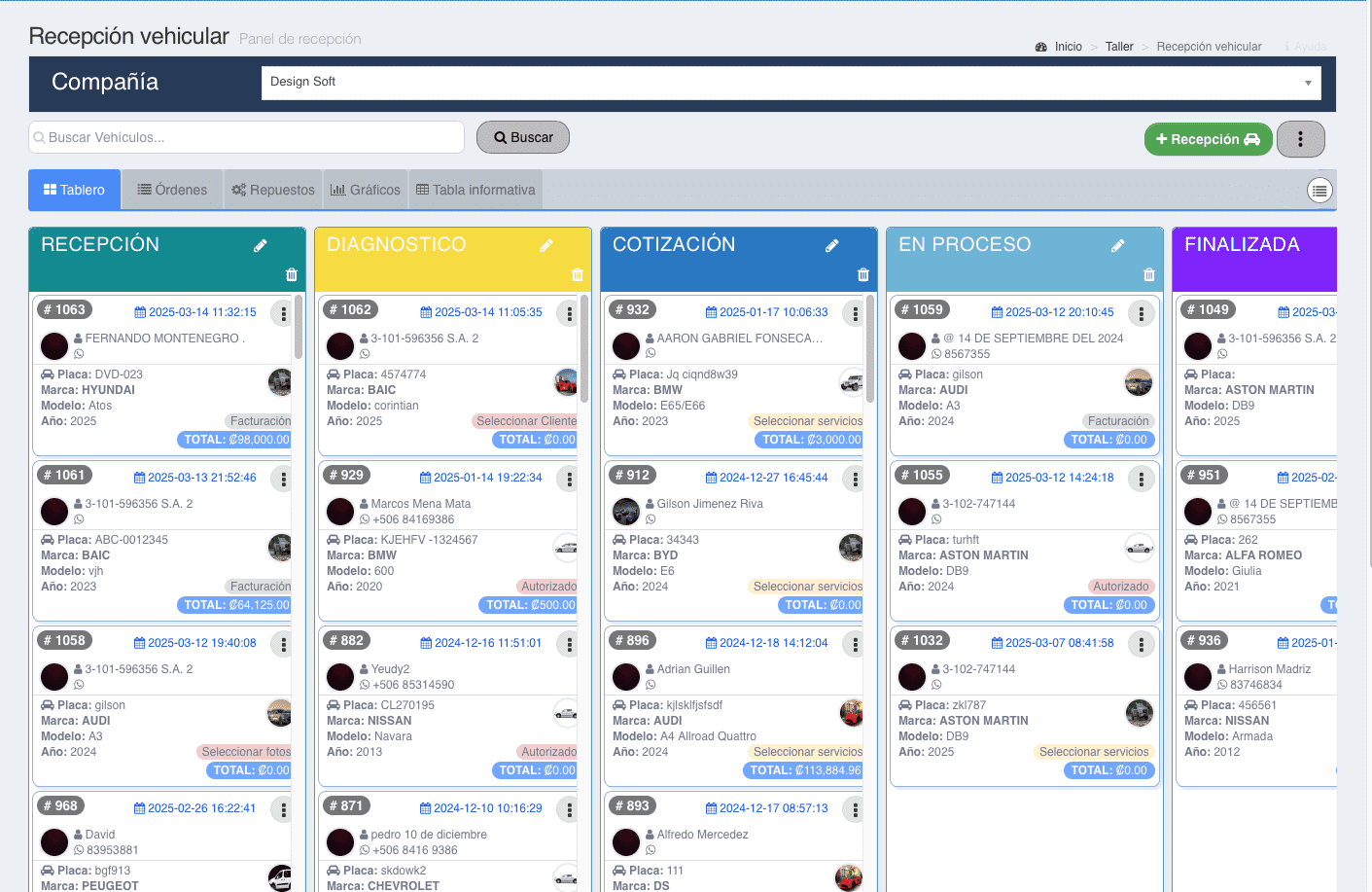
Task: Click the pencil icon on EN PROCESO column
Action: (1117, 245)
